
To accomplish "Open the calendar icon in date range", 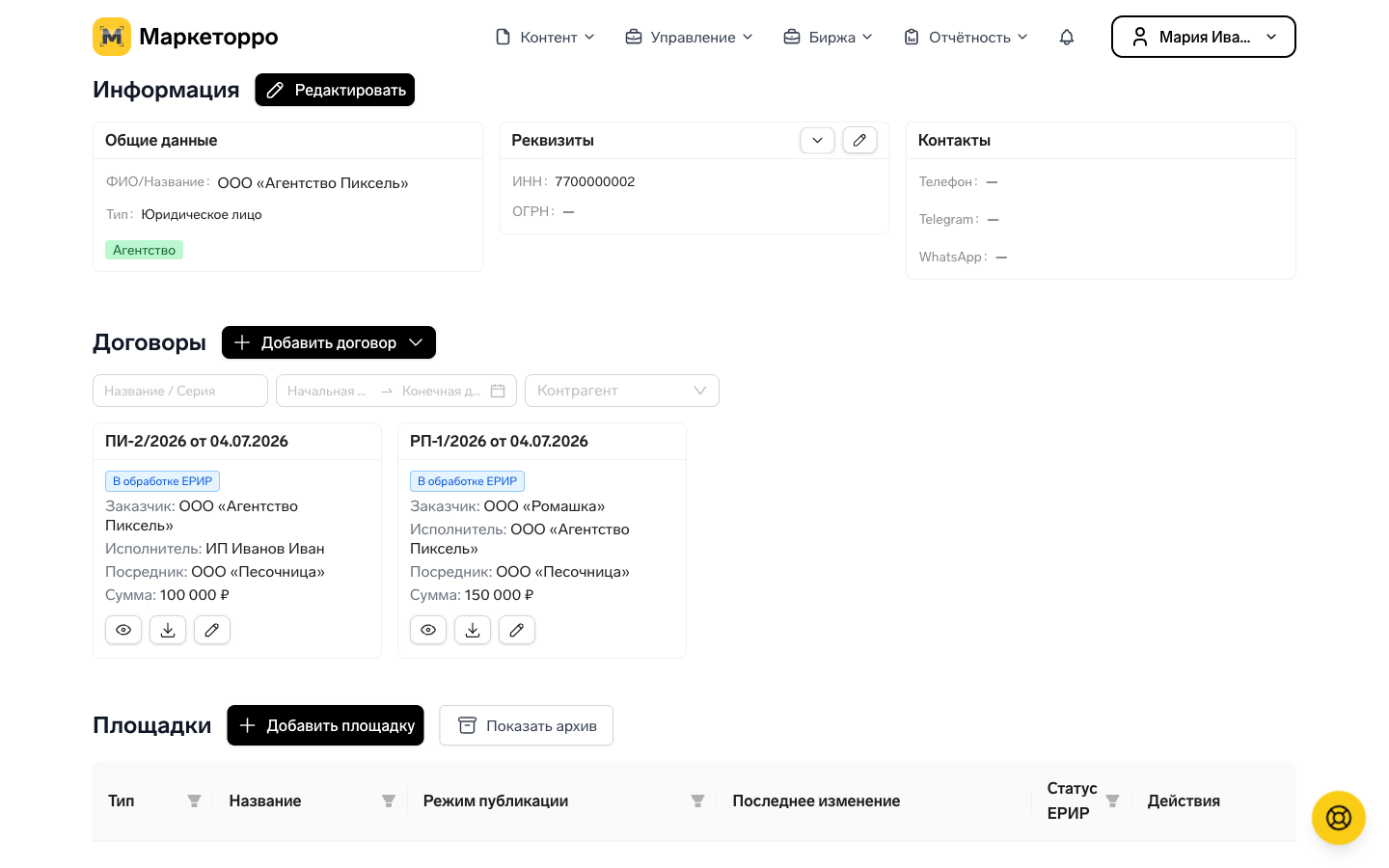I will click(x=498, y=391).
